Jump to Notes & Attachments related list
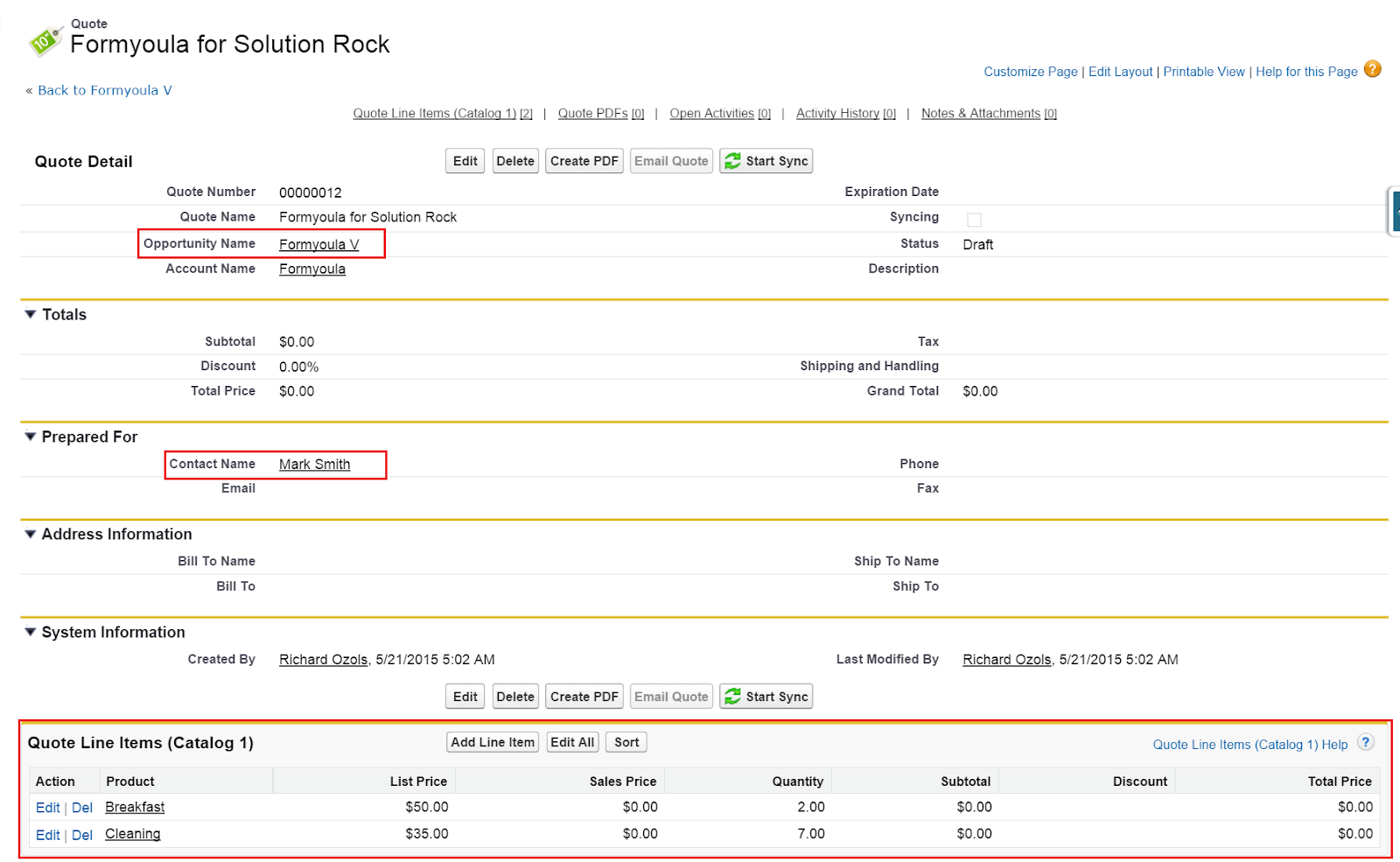The image size is (1400, 862). coord(989,114)
